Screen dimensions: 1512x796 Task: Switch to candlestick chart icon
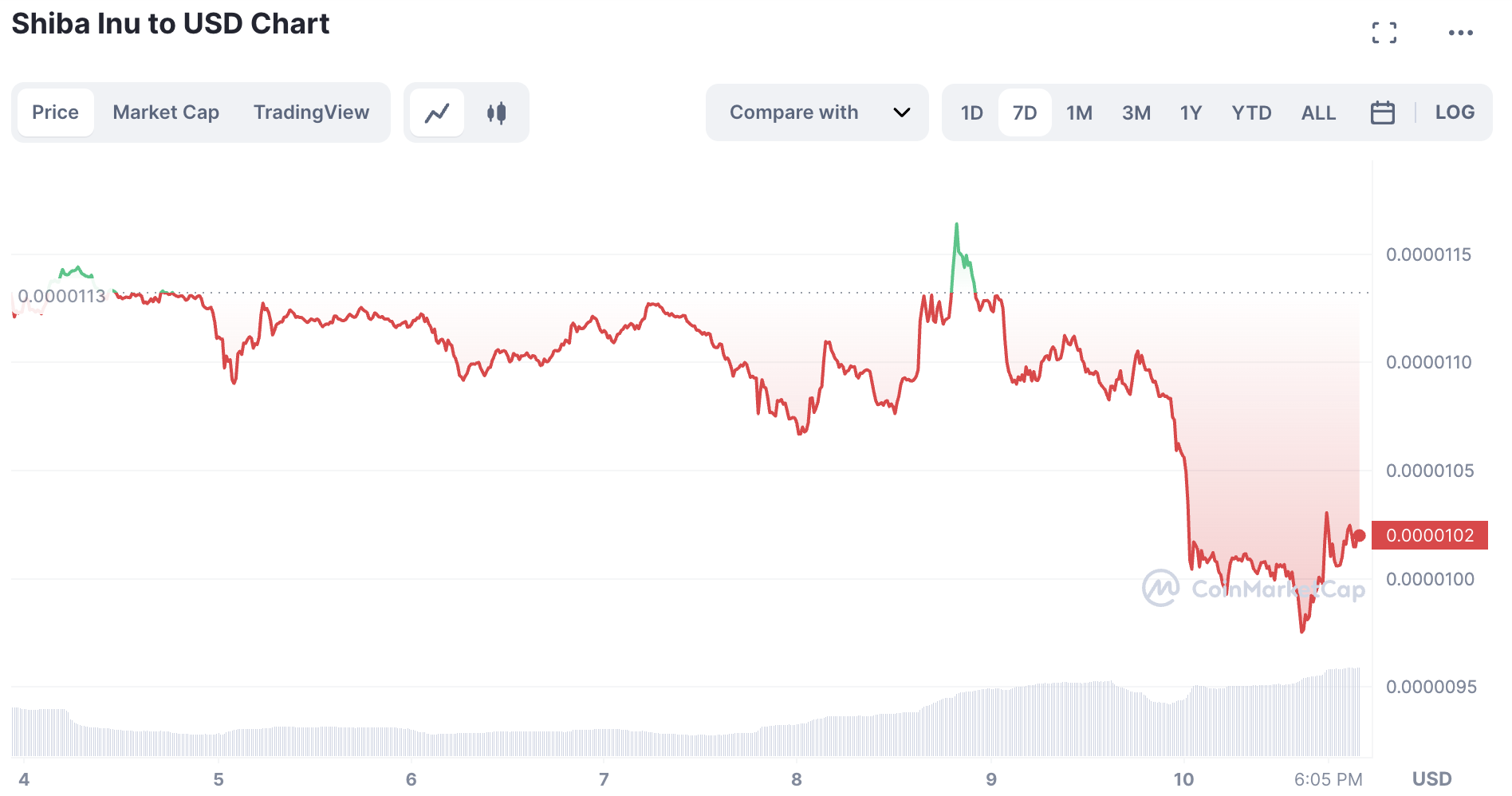pyautogui.click(x=496, y=112)
